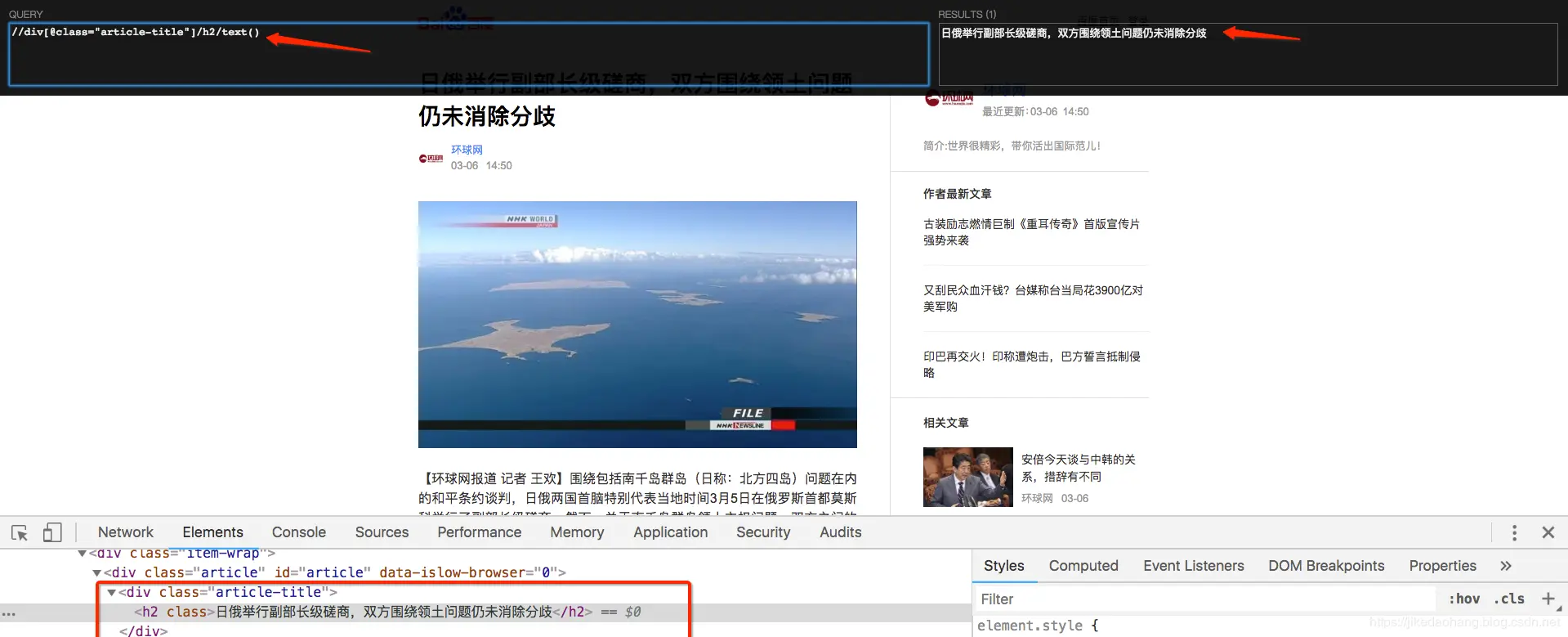Open the Performance tab
The height and width of the screenshot is (637, 1568).
[x=479, y=532]
